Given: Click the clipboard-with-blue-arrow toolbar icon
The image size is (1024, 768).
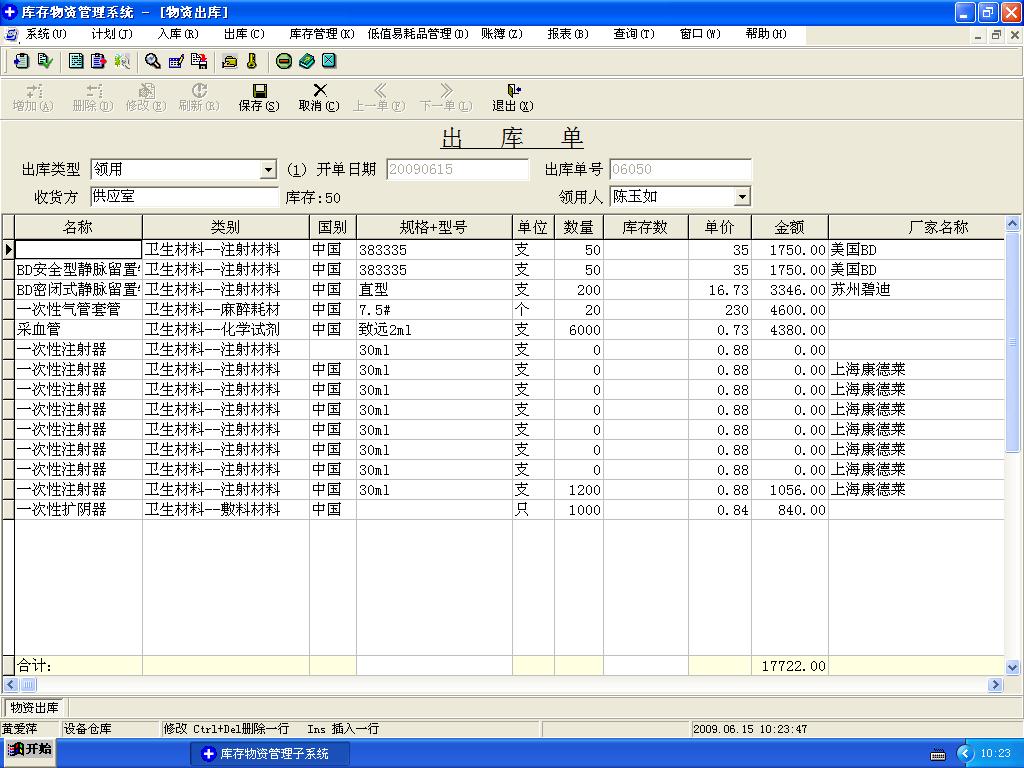Looking at the screenshot, I should (x=21, y=61).
